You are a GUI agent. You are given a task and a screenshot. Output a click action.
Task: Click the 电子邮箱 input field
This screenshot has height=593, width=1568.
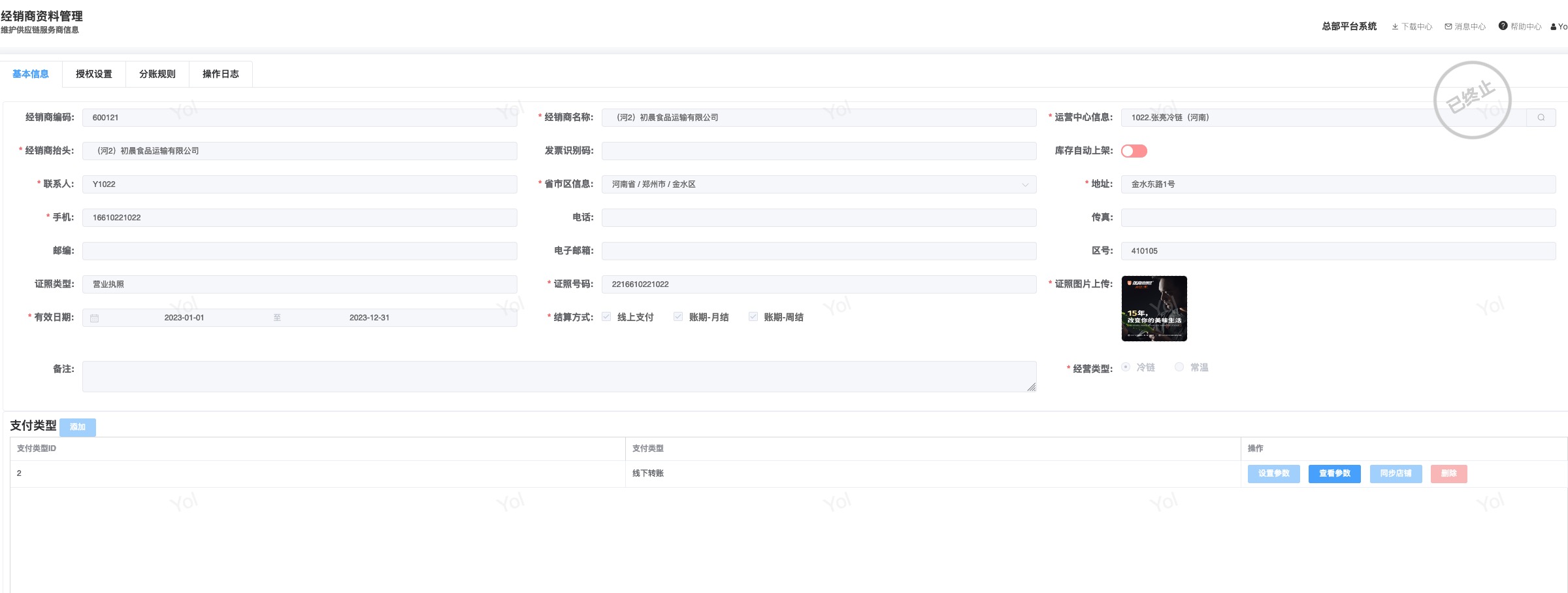(819, 251)
